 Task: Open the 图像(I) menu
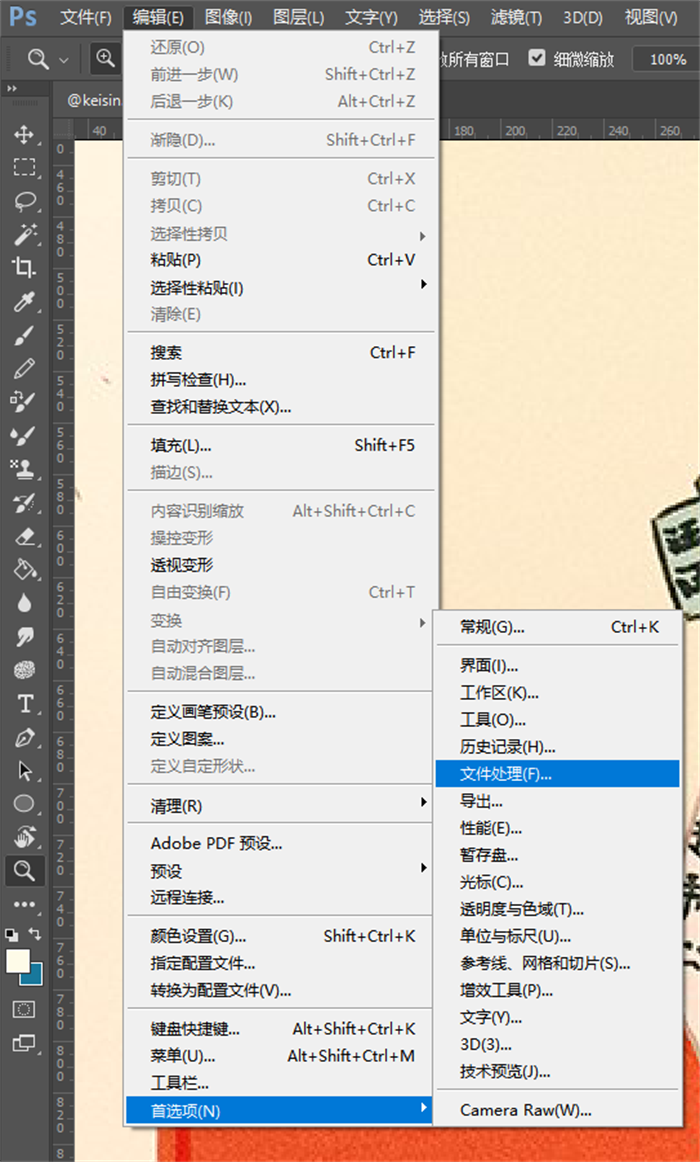coord(228,17)
